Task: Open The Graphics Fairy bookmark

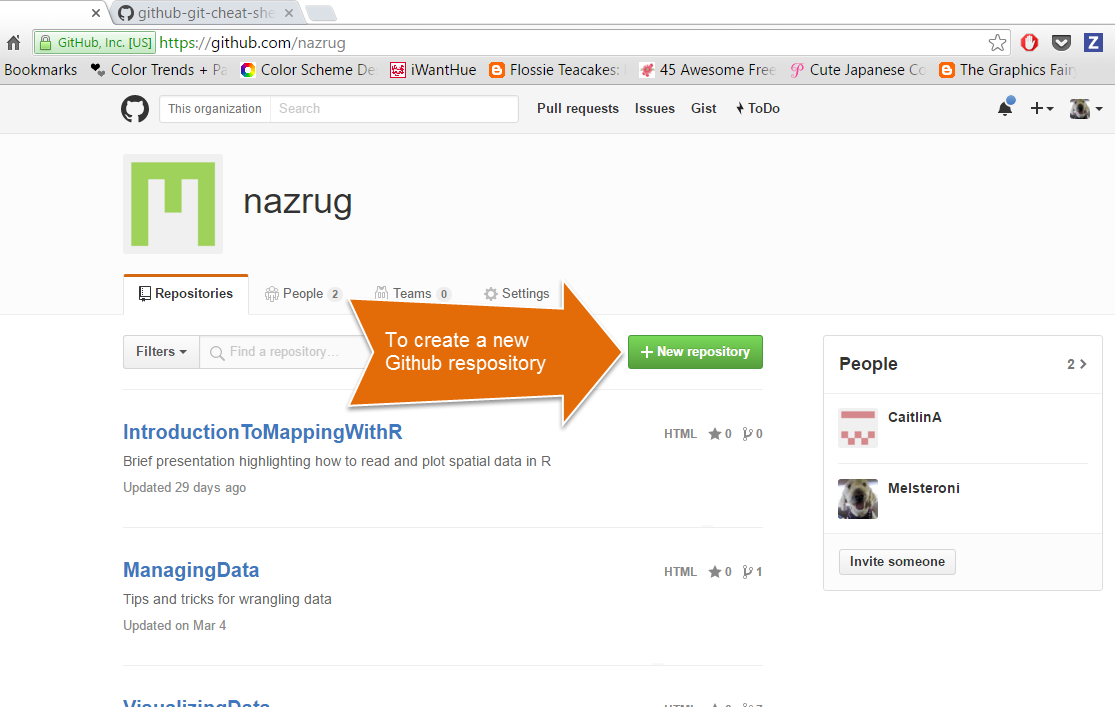Action: pos(1008,70)
